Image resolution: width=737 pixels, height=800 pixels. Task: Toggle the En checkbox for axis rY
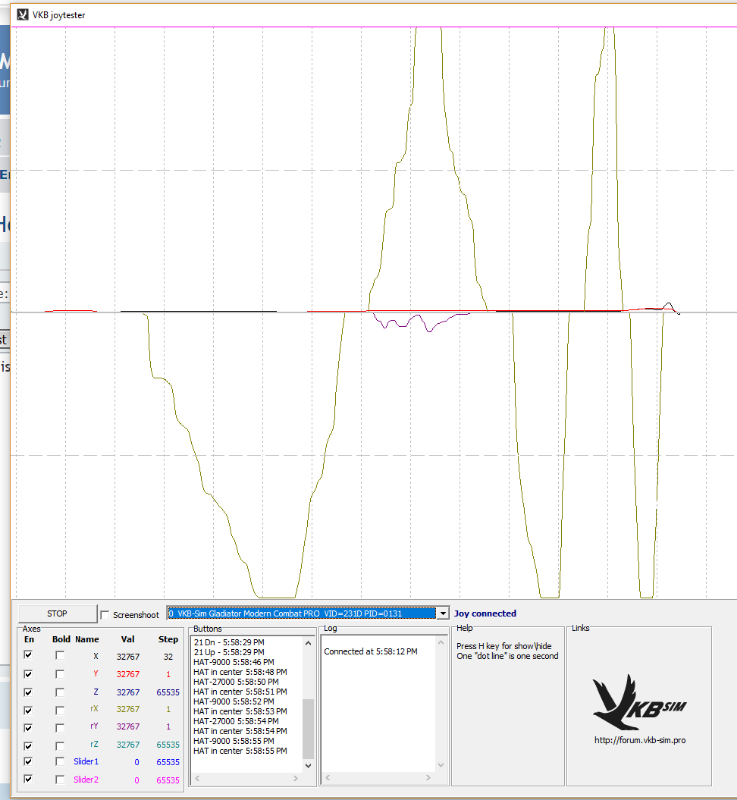pos(28,728)
